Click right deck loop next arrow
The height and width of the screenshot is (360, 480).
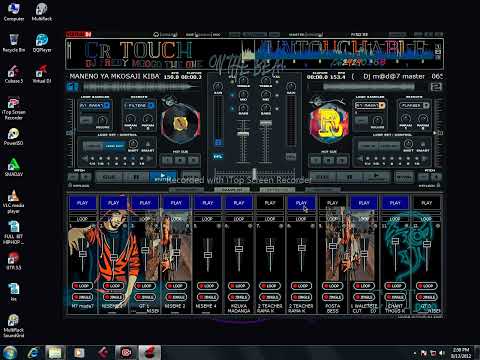click(425, 159)
